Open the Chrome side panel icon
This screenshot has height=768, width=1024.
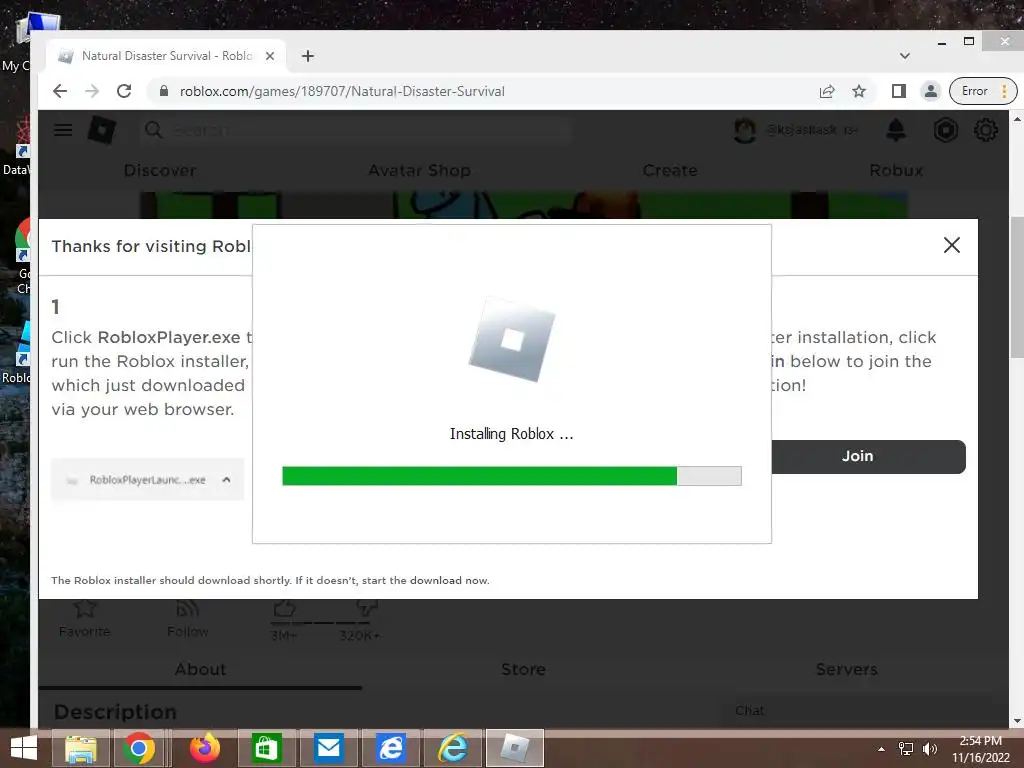(899, 91)
